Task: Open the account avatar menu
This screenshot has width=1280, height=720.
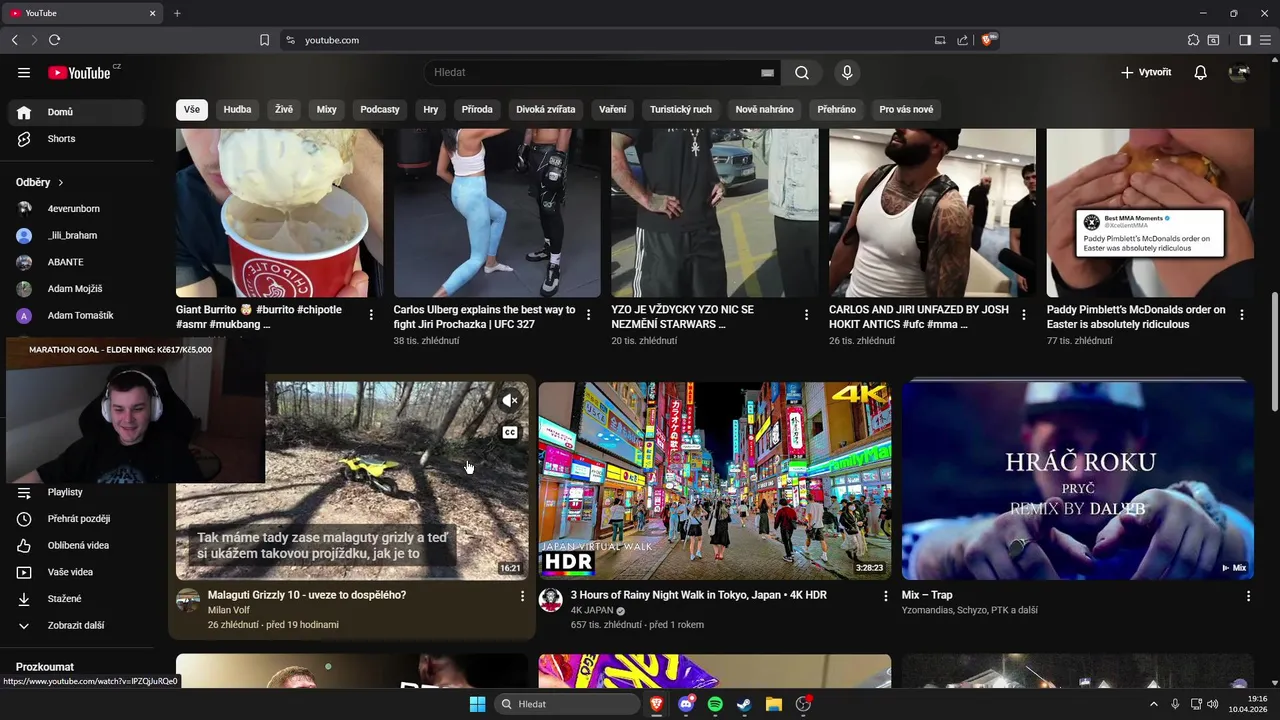Action: click(1240, 72)
